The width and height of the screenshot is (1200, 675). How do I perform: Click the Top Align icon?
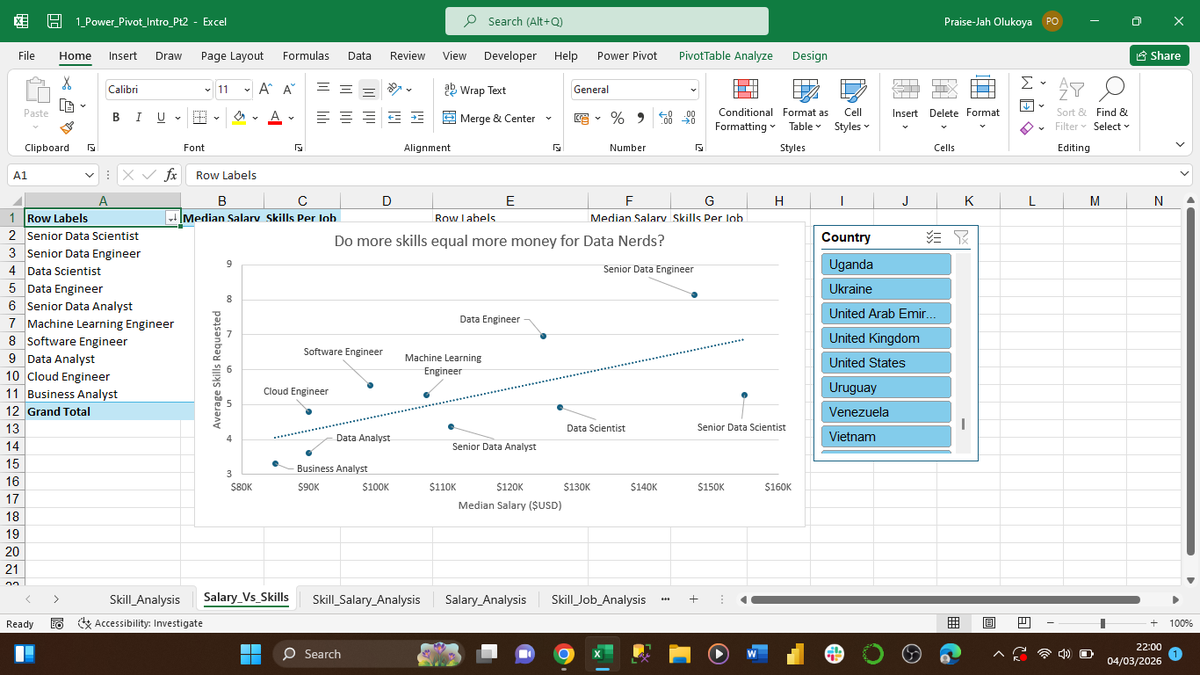point(325,90)
